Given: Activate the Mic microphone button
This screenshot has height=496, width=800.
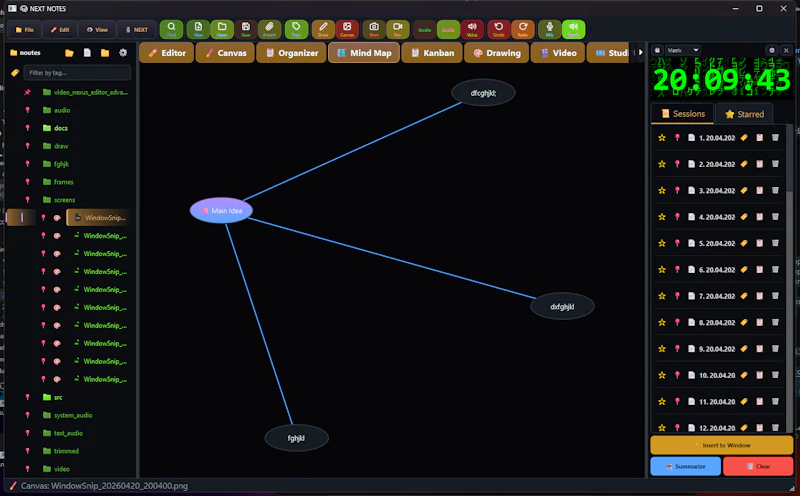Looking at the screenshot, I should 549,29.
